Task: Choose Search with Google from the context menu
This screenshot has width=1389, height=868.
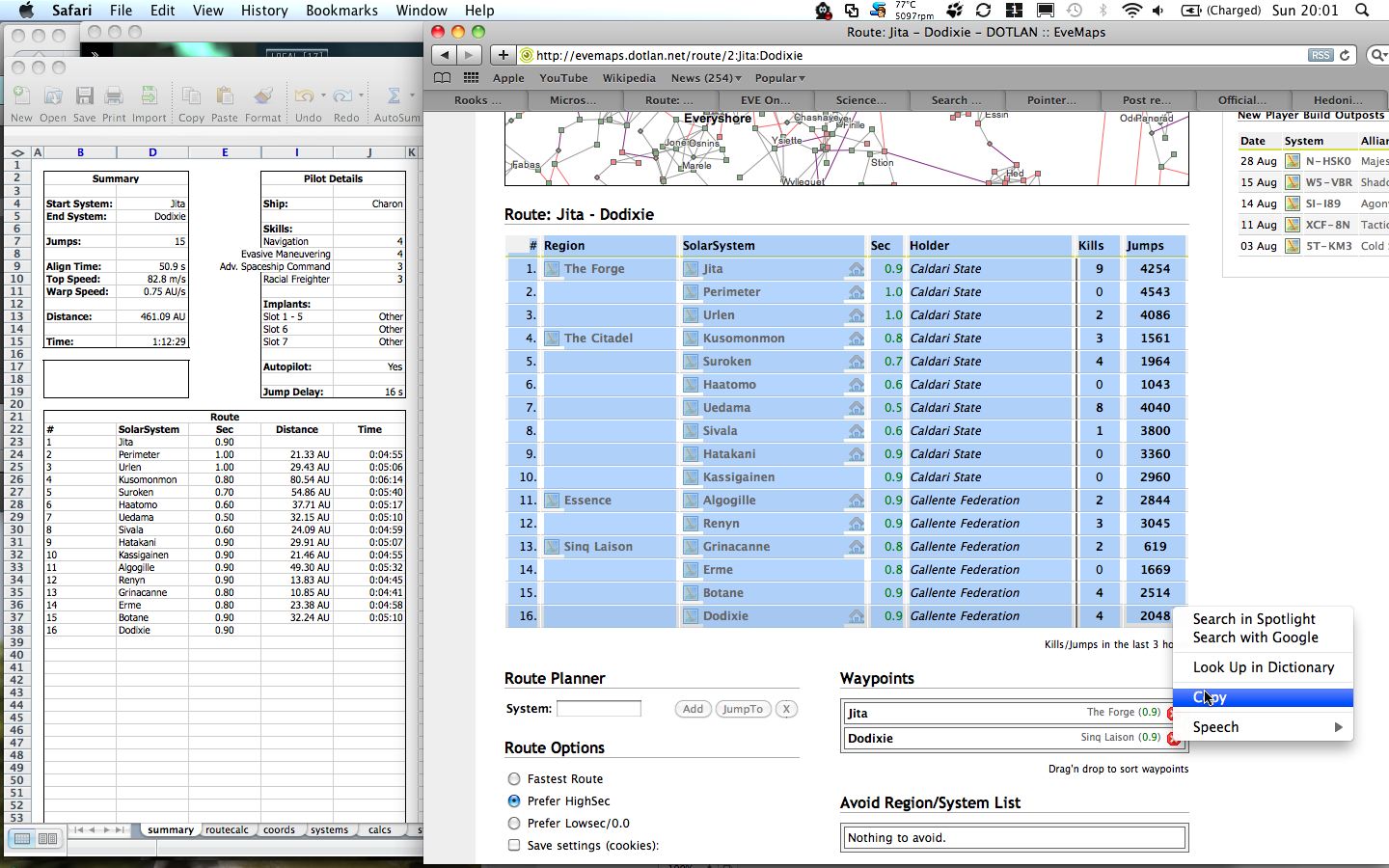Action: click(1263, 637)
